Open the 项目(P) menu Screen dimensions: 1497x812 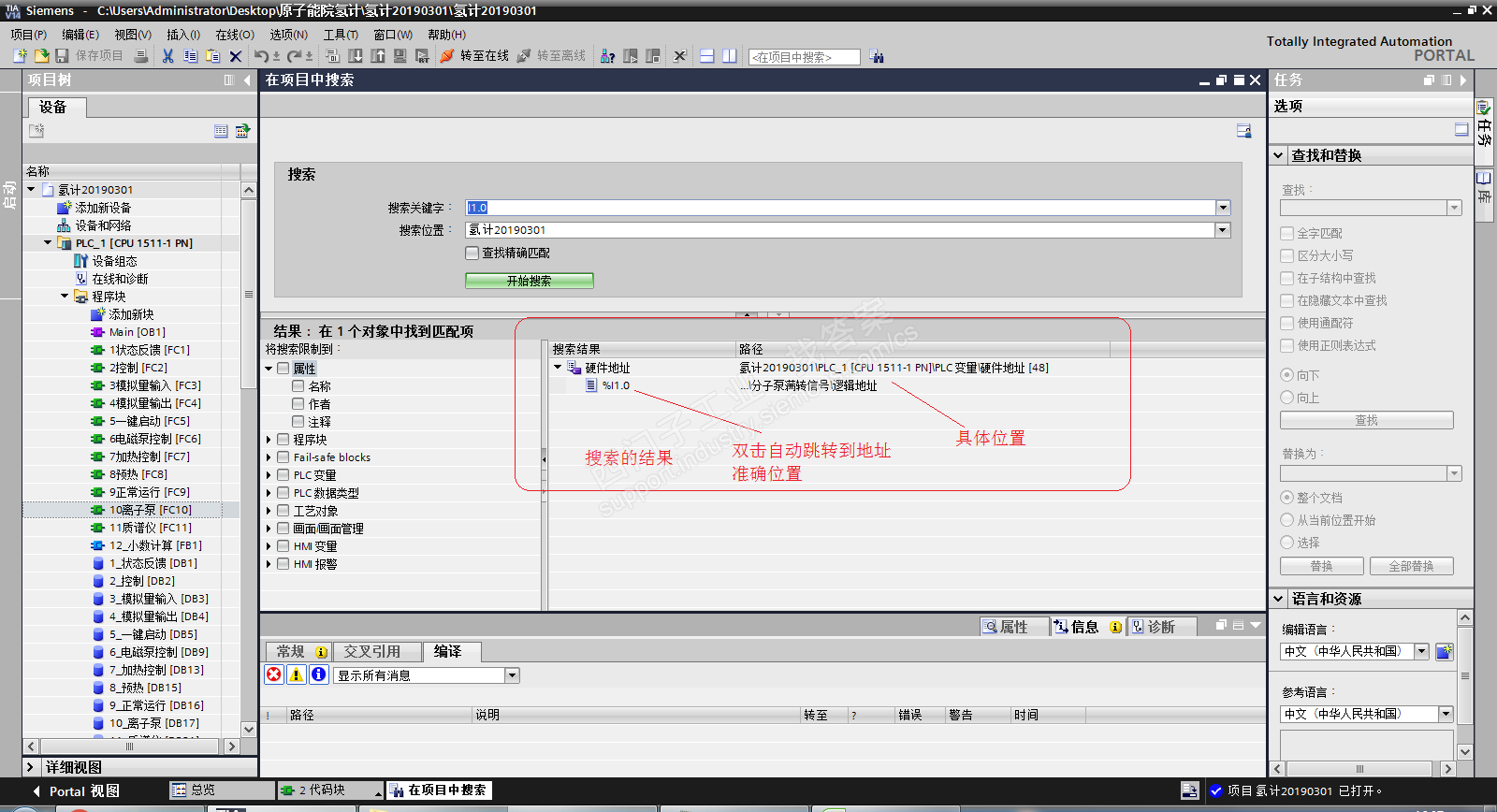(x=29, y=35)
